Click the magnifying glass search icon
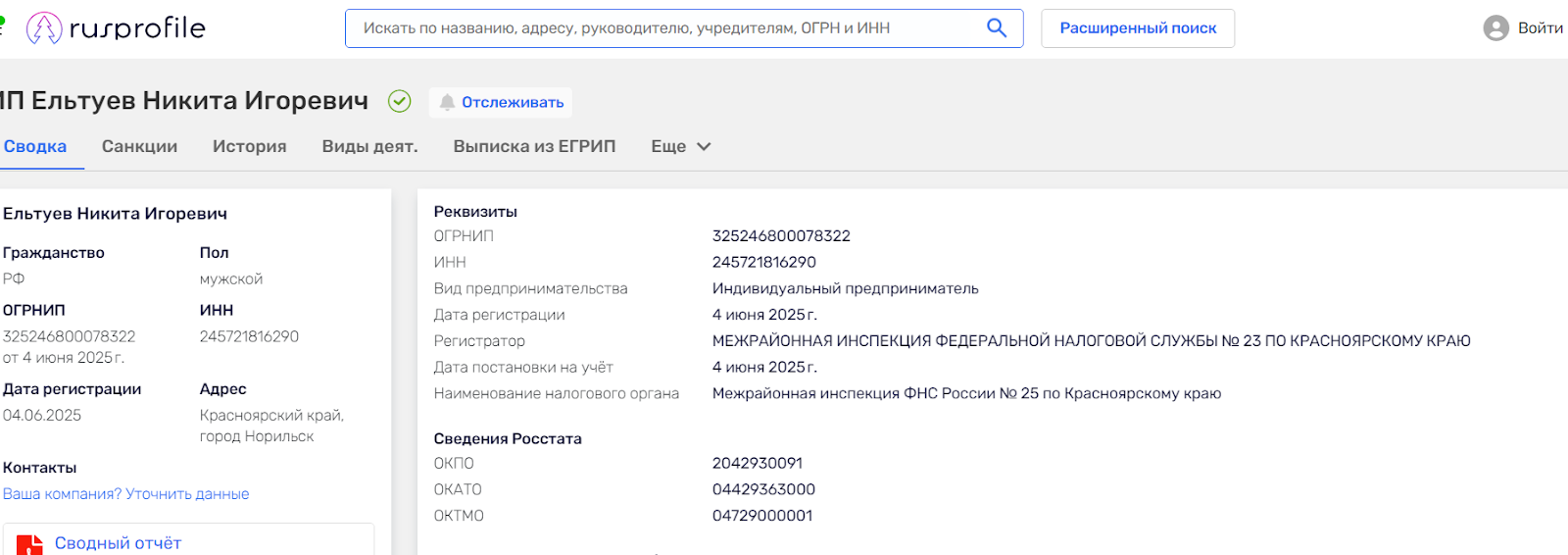 (997, 28)
